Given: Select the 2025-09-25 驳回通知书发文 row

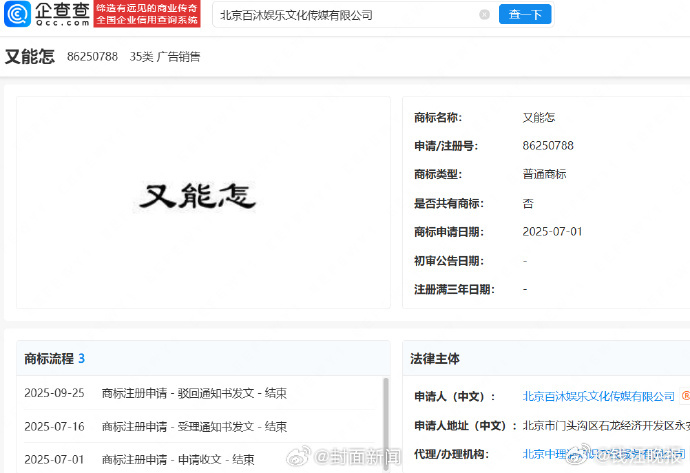Looking at the screenshot, I should click(199, 393).
